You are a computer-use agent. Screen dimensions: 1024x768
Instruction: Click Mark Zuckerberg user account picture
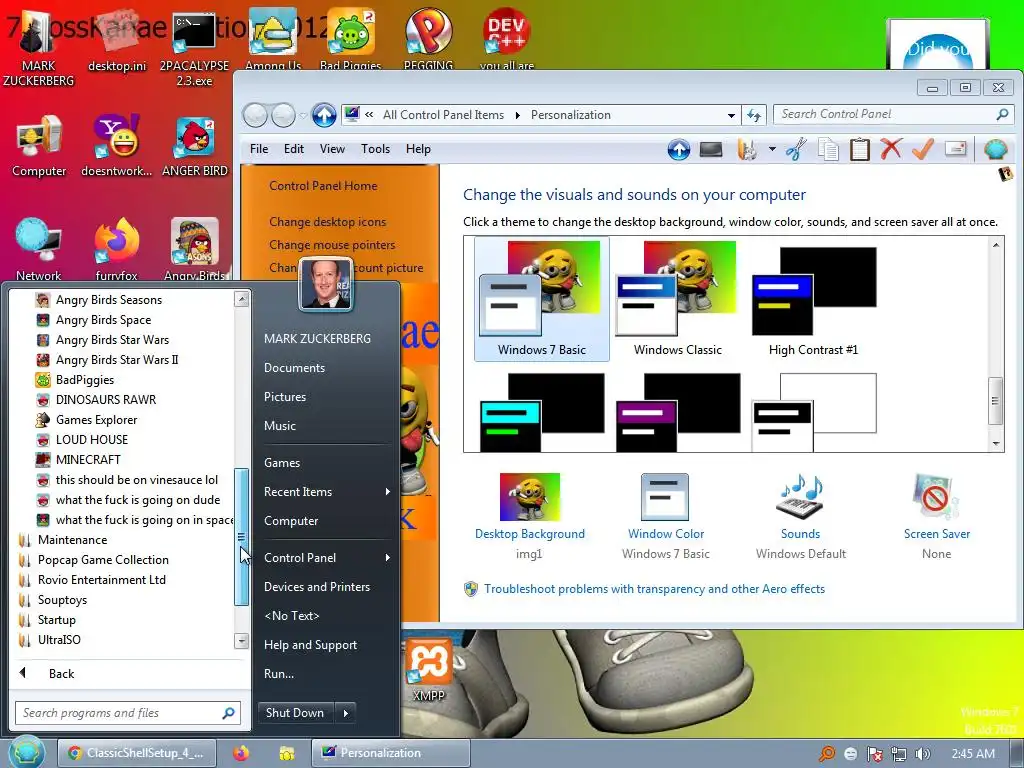point(325,283)
